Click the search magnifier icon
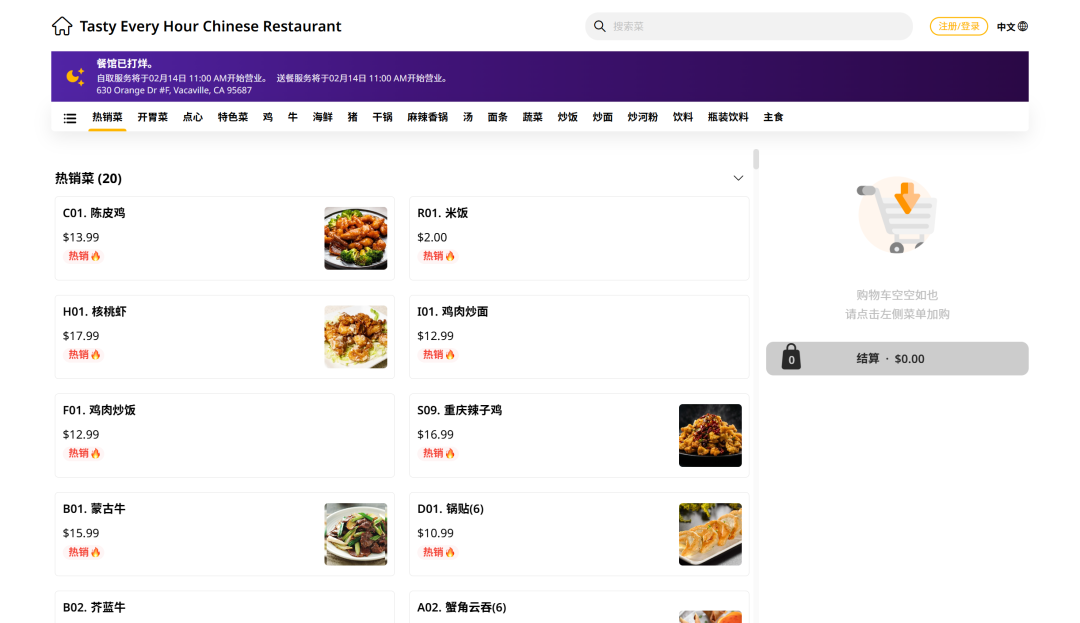This screenshot has width=1080, height=623. click(600, 26)
